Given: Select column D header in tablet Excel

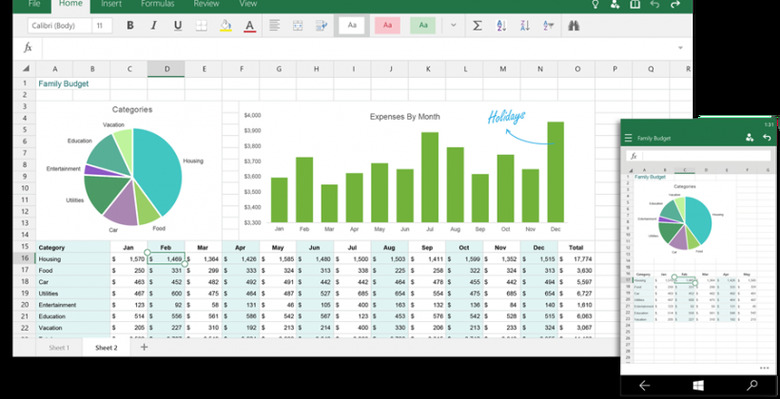Looking at the screenshot, I should click(166, 69).
